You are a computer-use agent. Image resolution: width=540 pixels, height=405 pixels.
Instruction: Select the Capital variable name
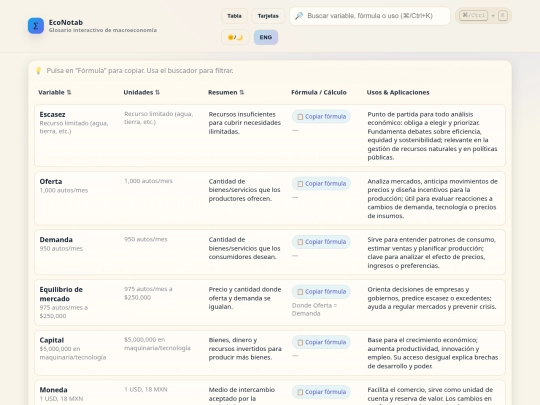tap(52, 340)
